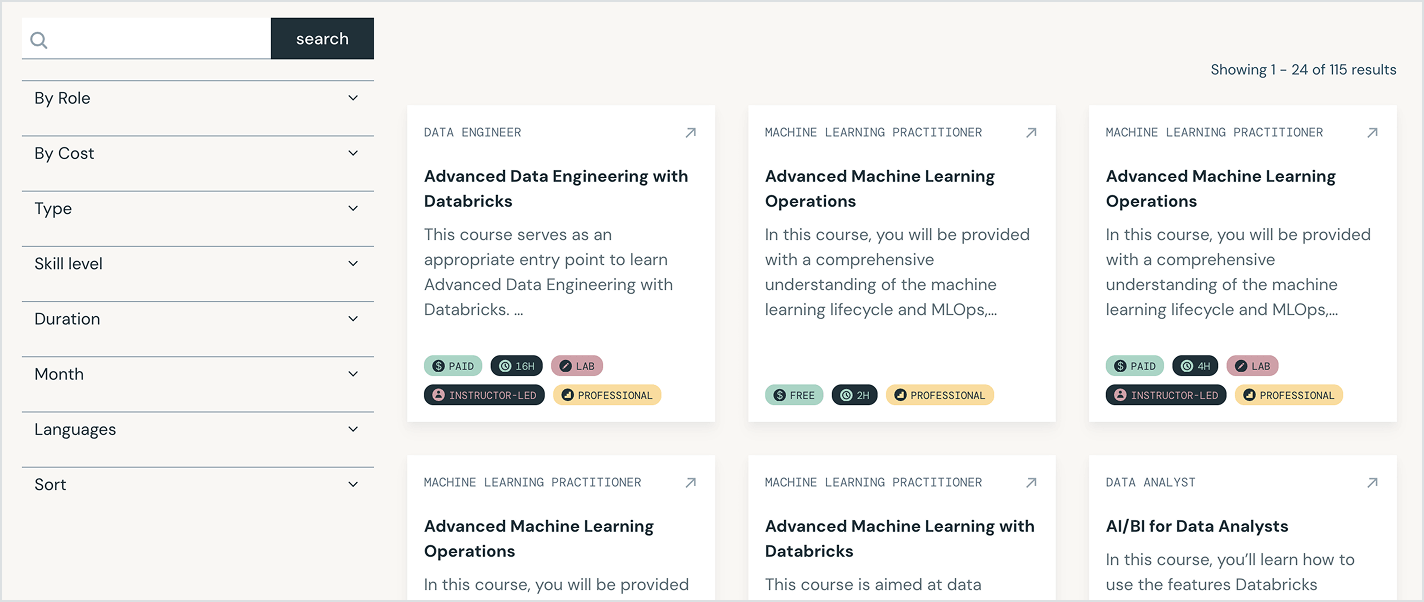Click the 4H duration tag

tap(1195, 366)
